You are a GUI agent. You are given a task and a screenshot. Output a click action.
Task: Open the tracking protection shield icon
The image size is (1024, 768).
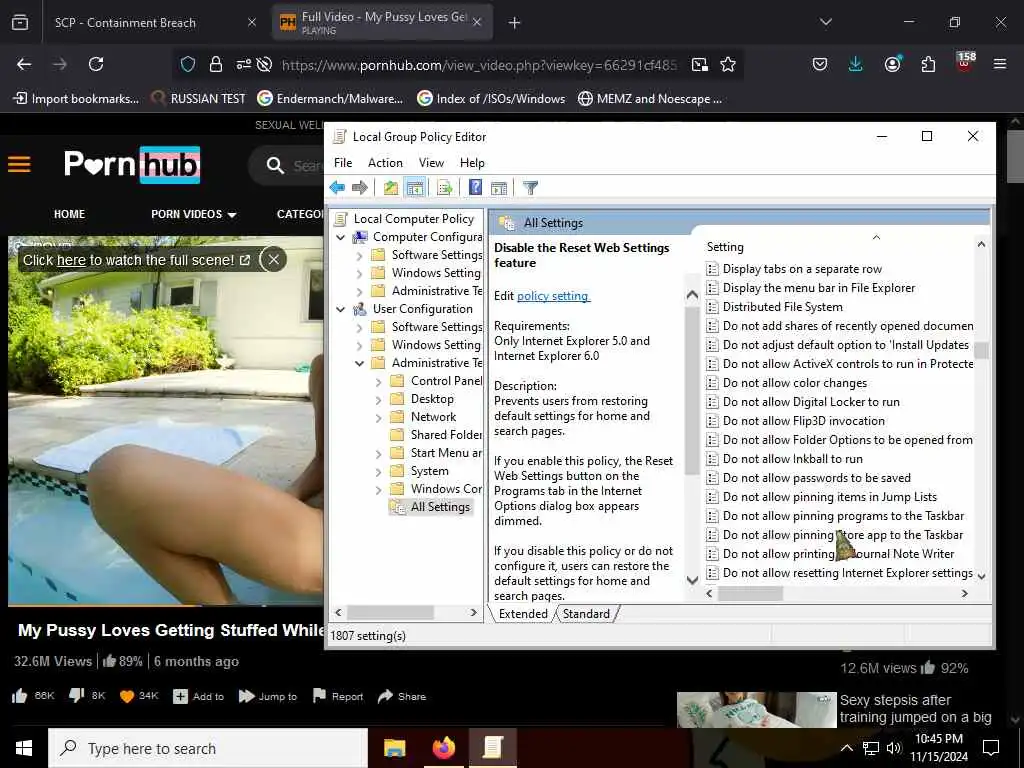point(188,64)
